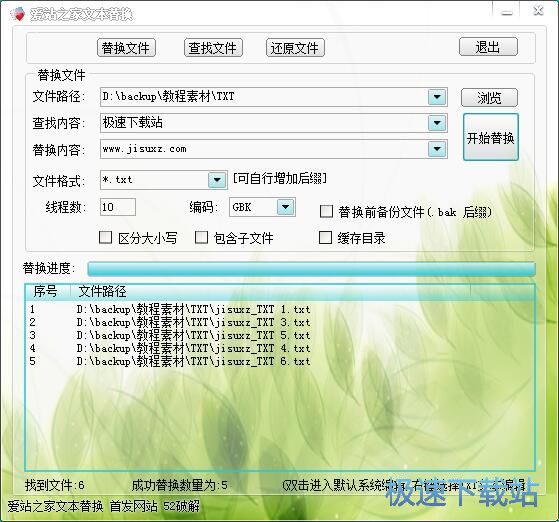Viewport: 559px width, 522px height.
Task: Enable 替换前备份文件 checkbox
Action: click(x=326, y=211)
